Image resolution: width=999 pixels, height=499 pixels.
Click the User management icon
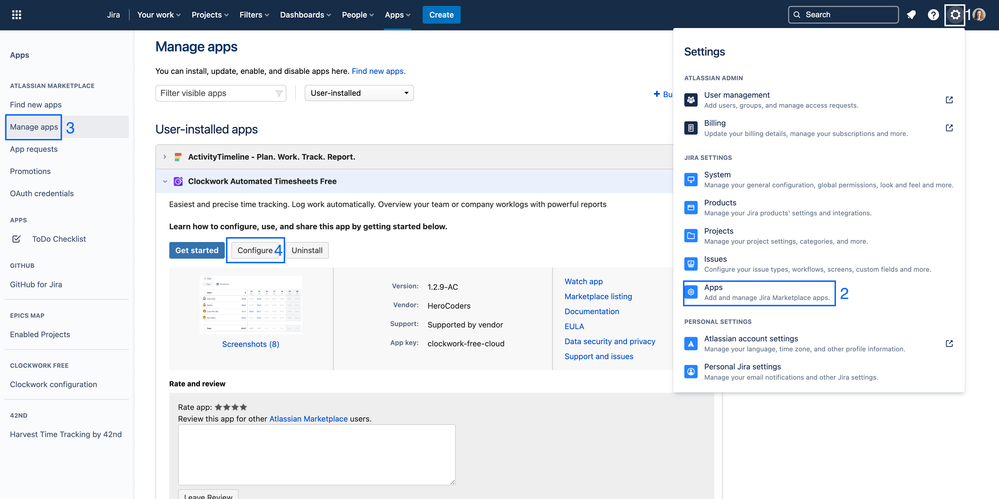(x=691, y=100)
